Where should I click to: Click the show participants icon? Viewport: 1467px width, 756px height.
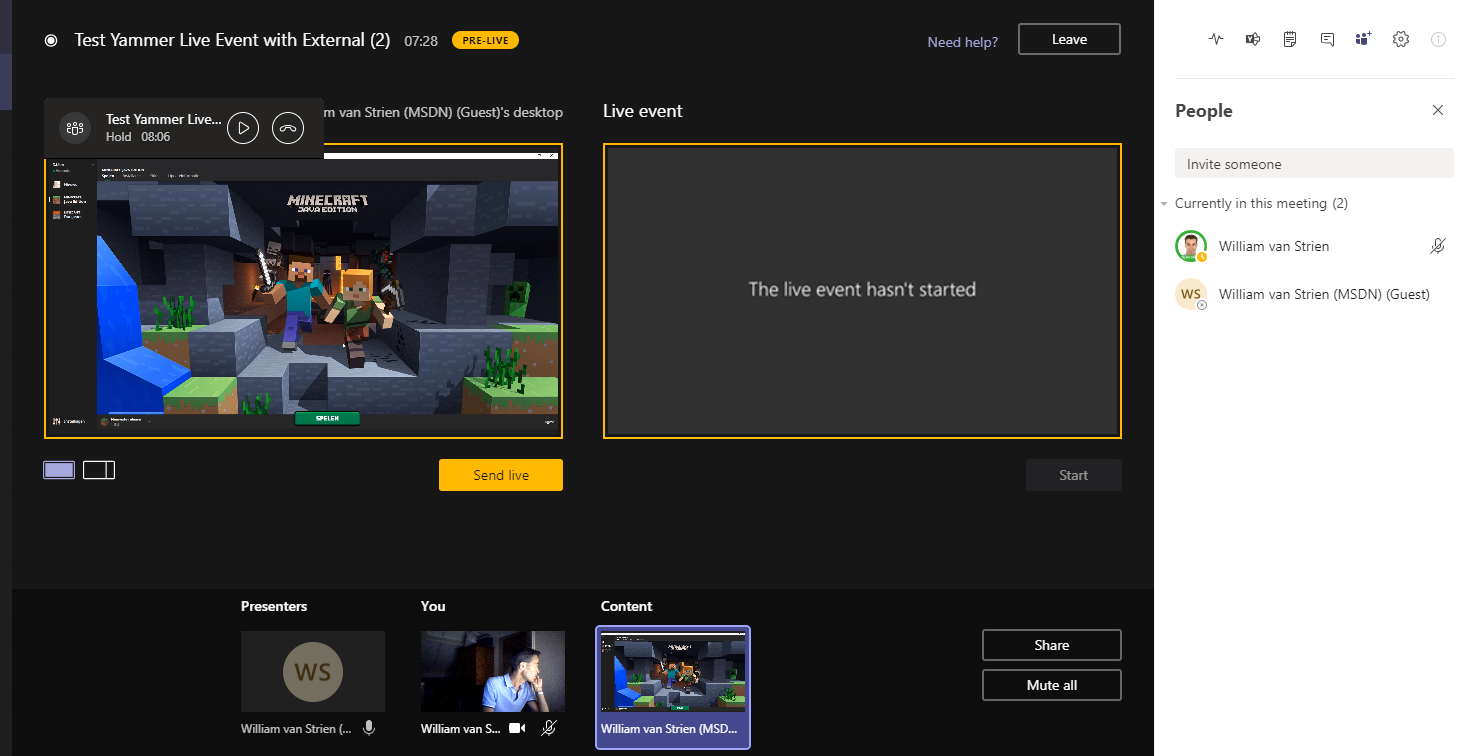click(x=1363, y=39)
